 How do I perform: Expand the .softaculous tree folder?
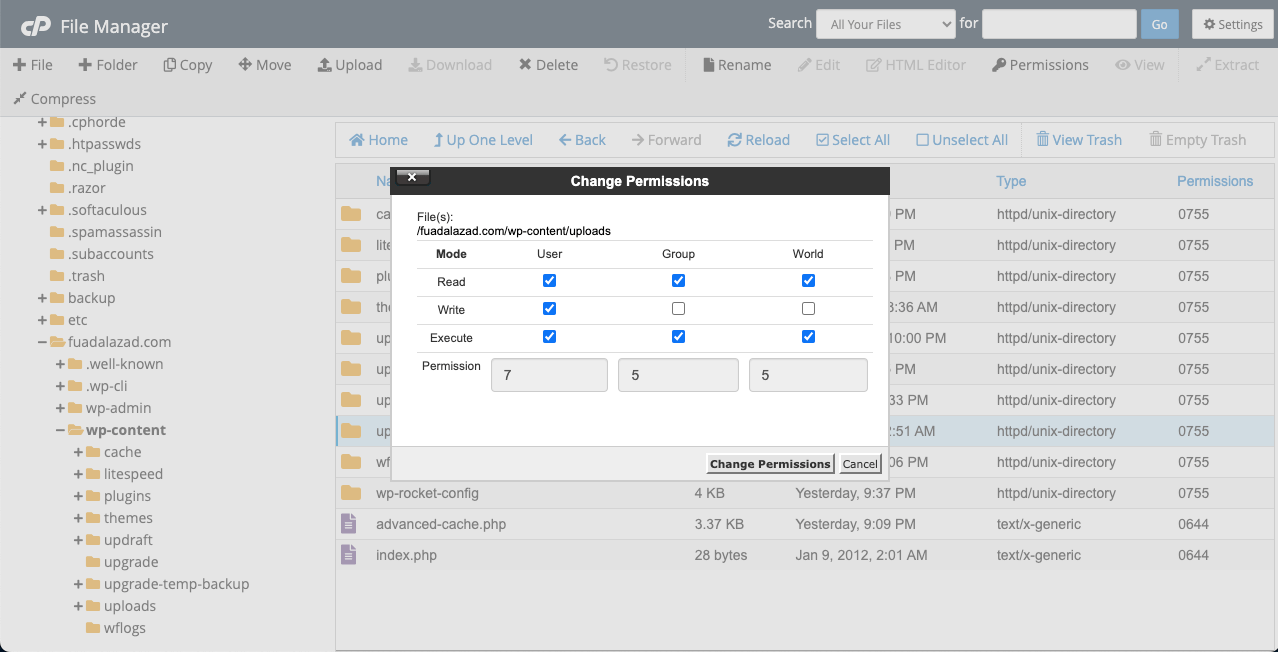coord(42,210)
